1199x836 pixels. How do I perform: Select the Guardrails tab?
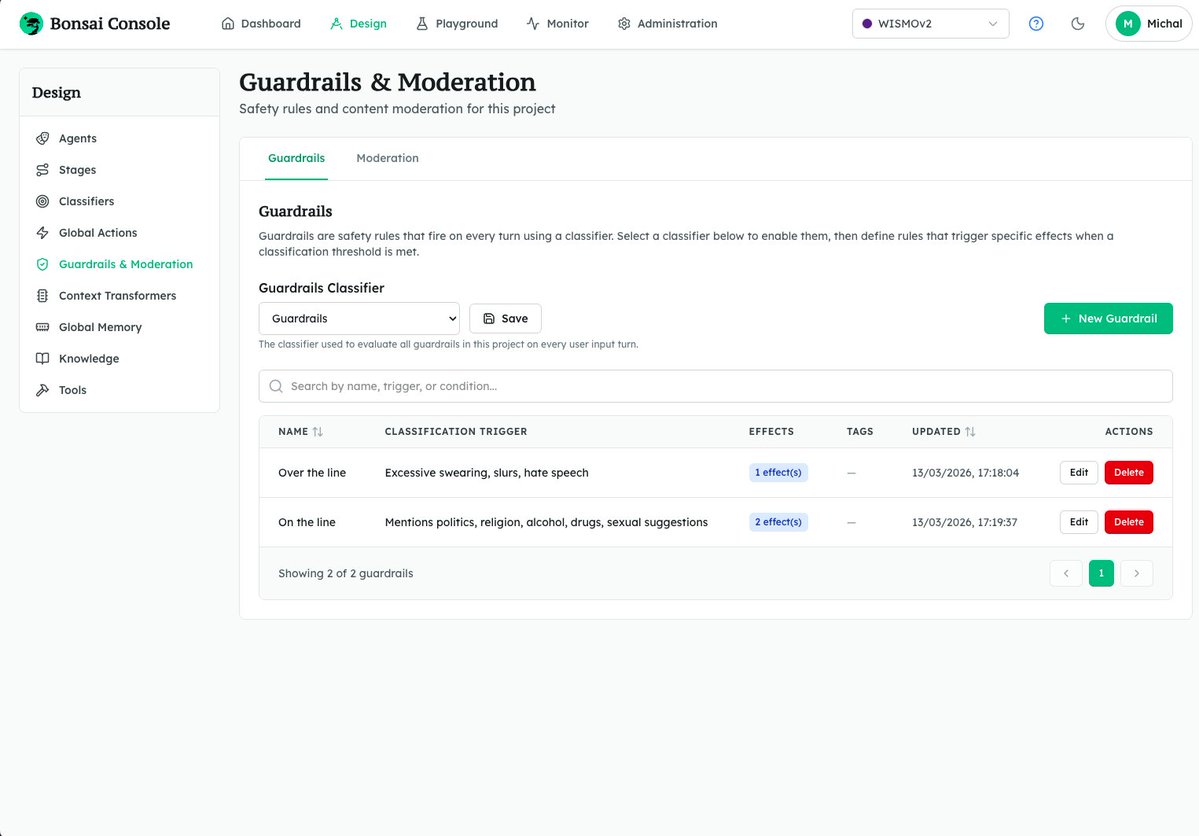click(296, 158)
